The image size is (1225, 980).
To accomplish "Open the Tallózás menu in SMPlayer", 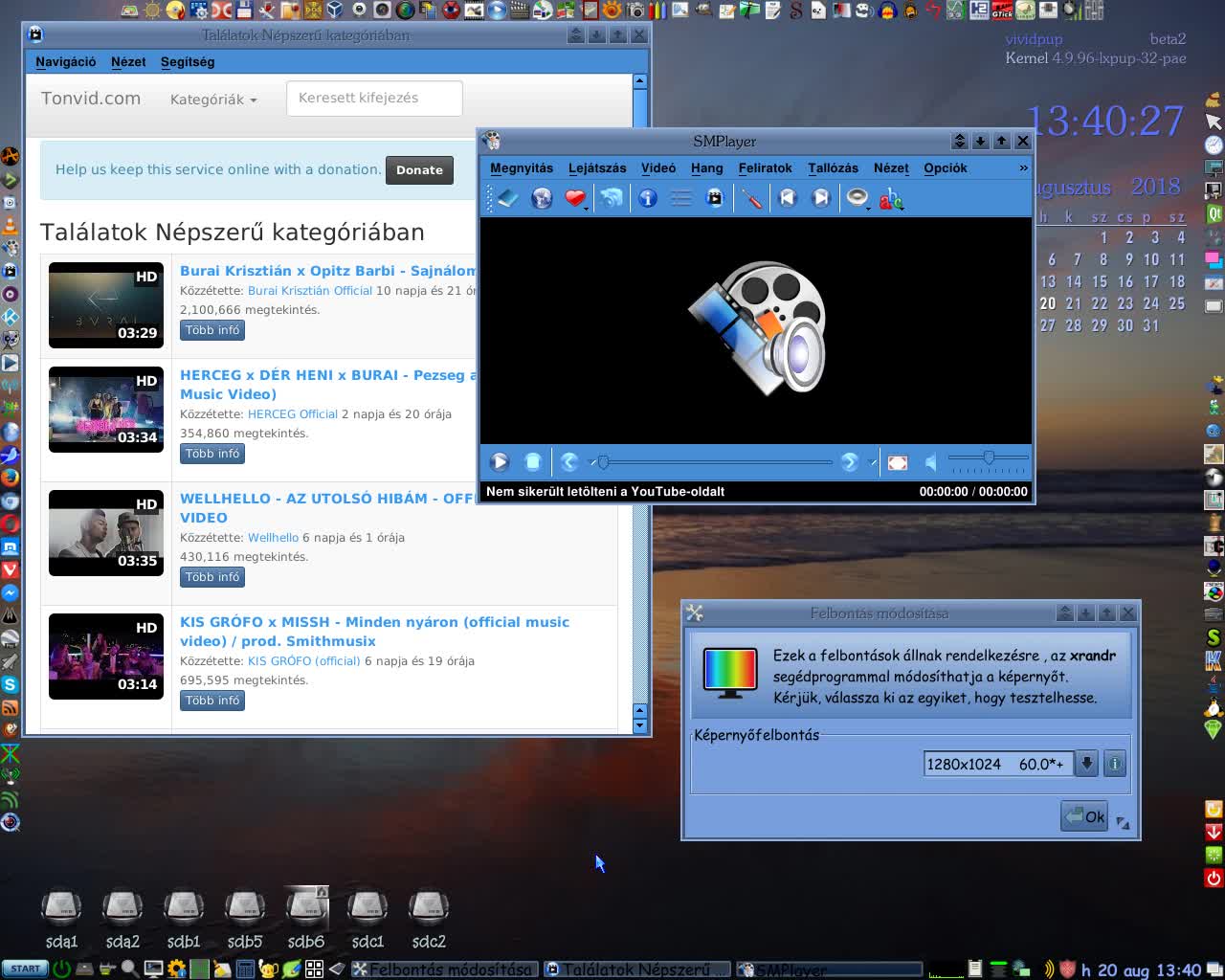I will (833, 167).
